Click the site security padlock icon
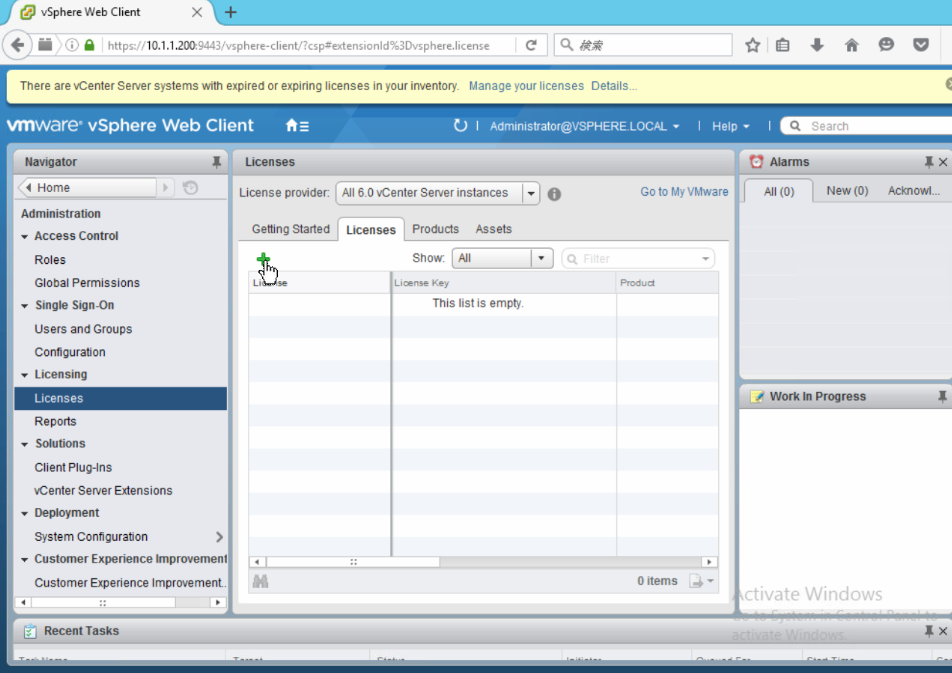 [89, 45]
